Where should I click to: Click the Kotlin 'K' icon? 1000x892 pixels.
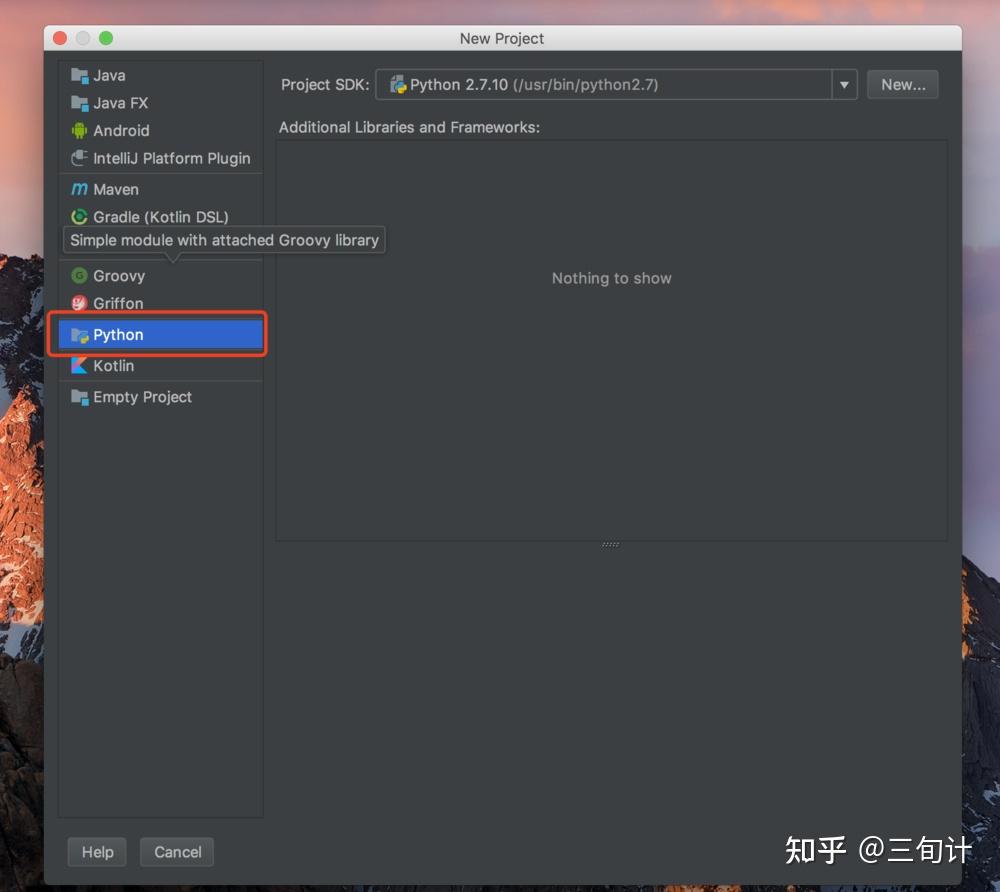79,365
